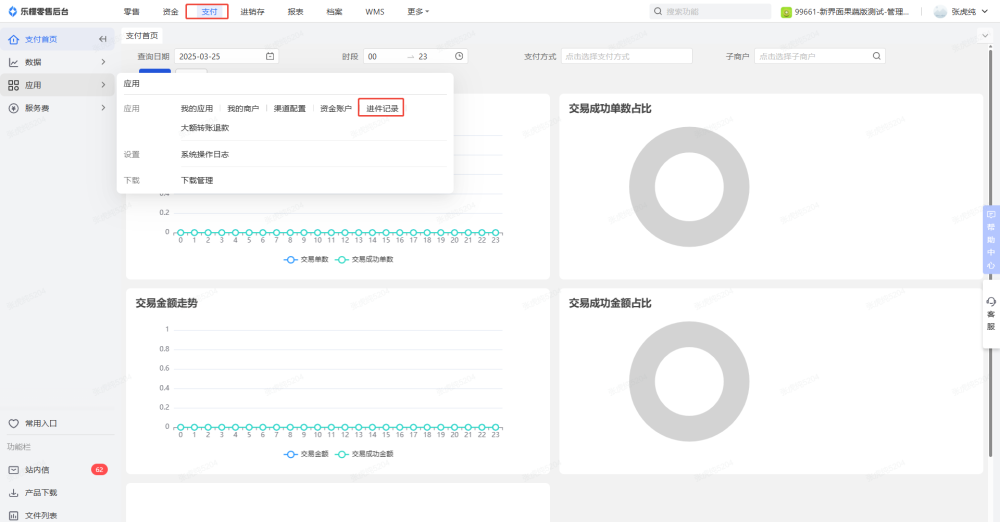1000x522 pixels.
Task: Open 我的应用 in the 应用 popup
Action: coord(196,108)
